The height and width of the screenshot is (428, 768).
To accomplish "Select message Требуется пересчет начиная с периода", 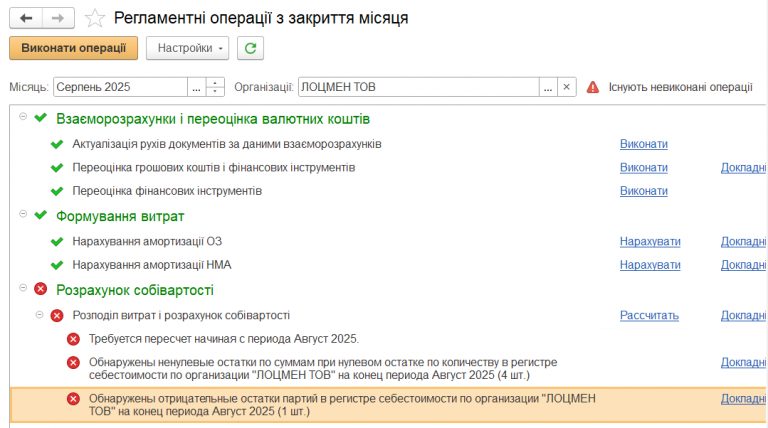I will click(x=224, y=339).
